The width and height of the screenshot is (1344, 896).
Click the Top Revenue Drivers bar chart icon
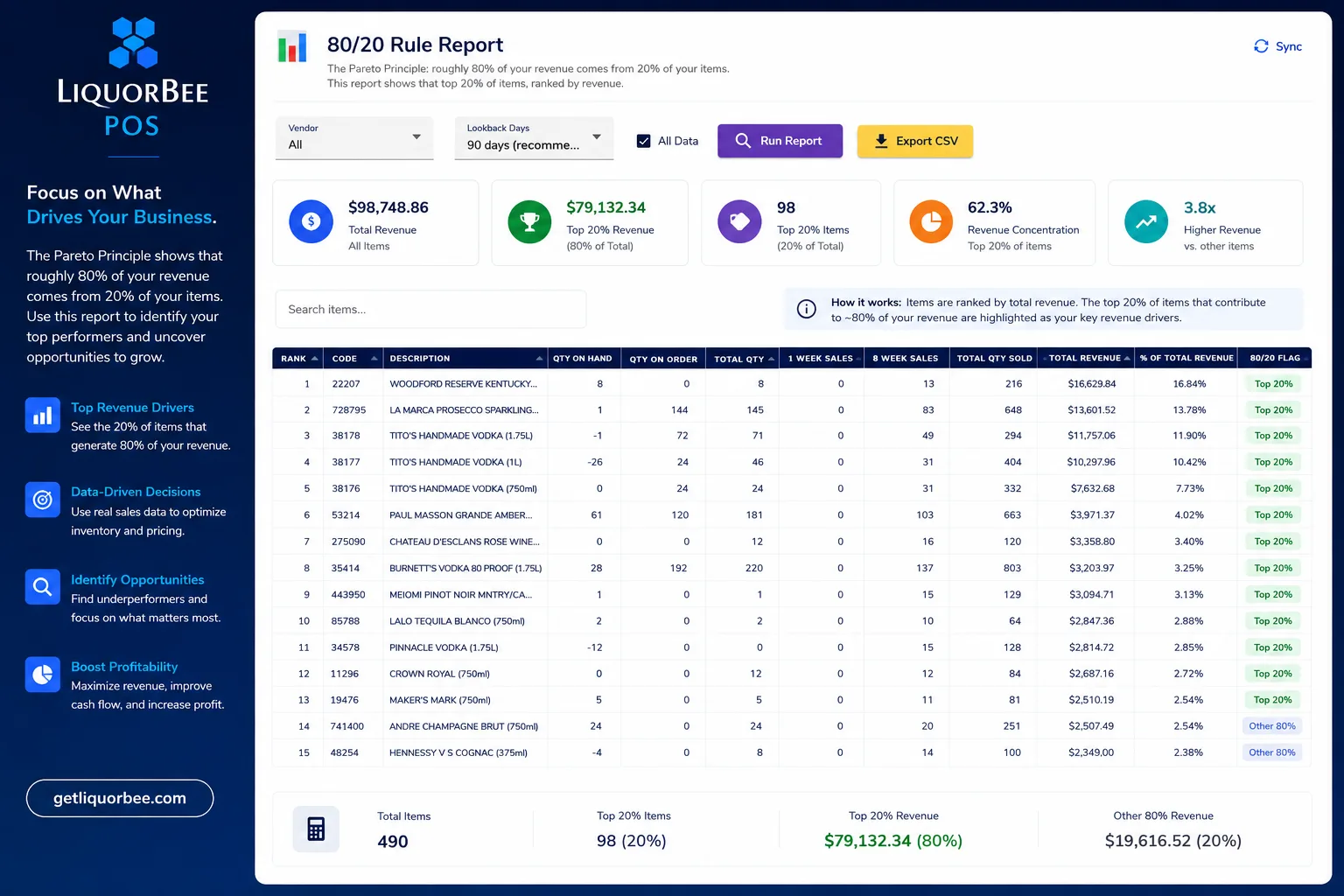click(43, 416)
